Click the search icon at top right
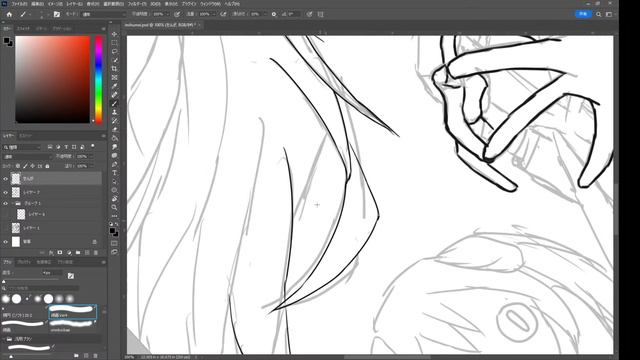 click(599, 14)
